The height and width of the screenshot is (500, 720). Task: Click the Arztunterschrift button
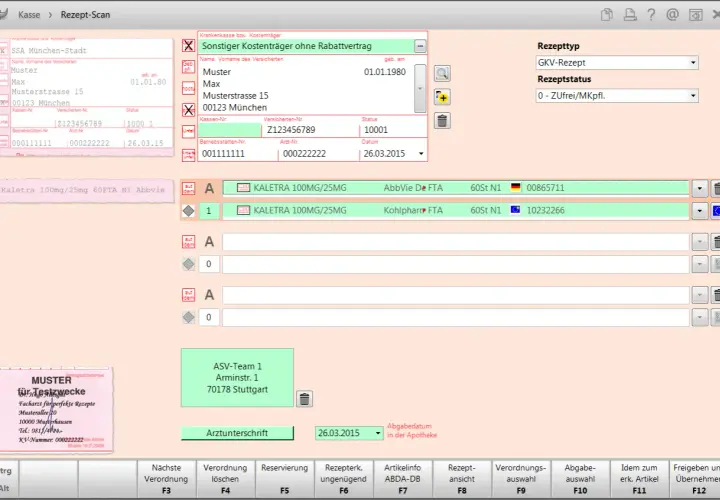[x=237, y=433]
